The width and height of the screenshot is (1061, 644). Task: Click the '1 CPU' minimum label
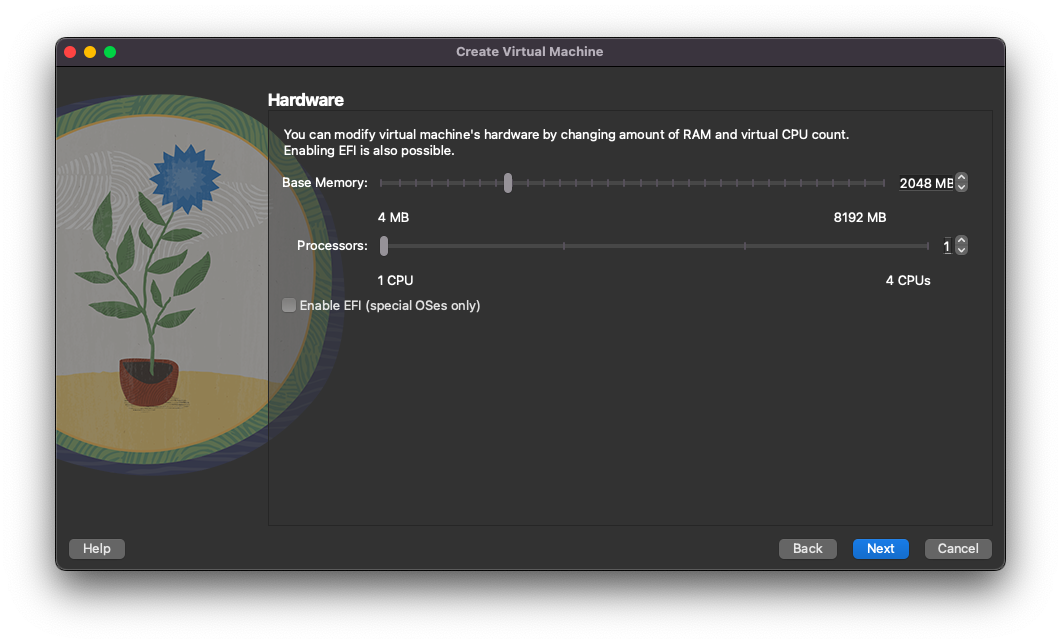click(x=395, y=280)
